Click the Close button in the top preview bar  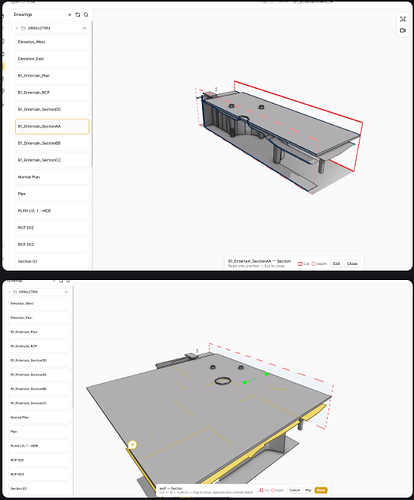pyautogui.click(x=352, y=264)
